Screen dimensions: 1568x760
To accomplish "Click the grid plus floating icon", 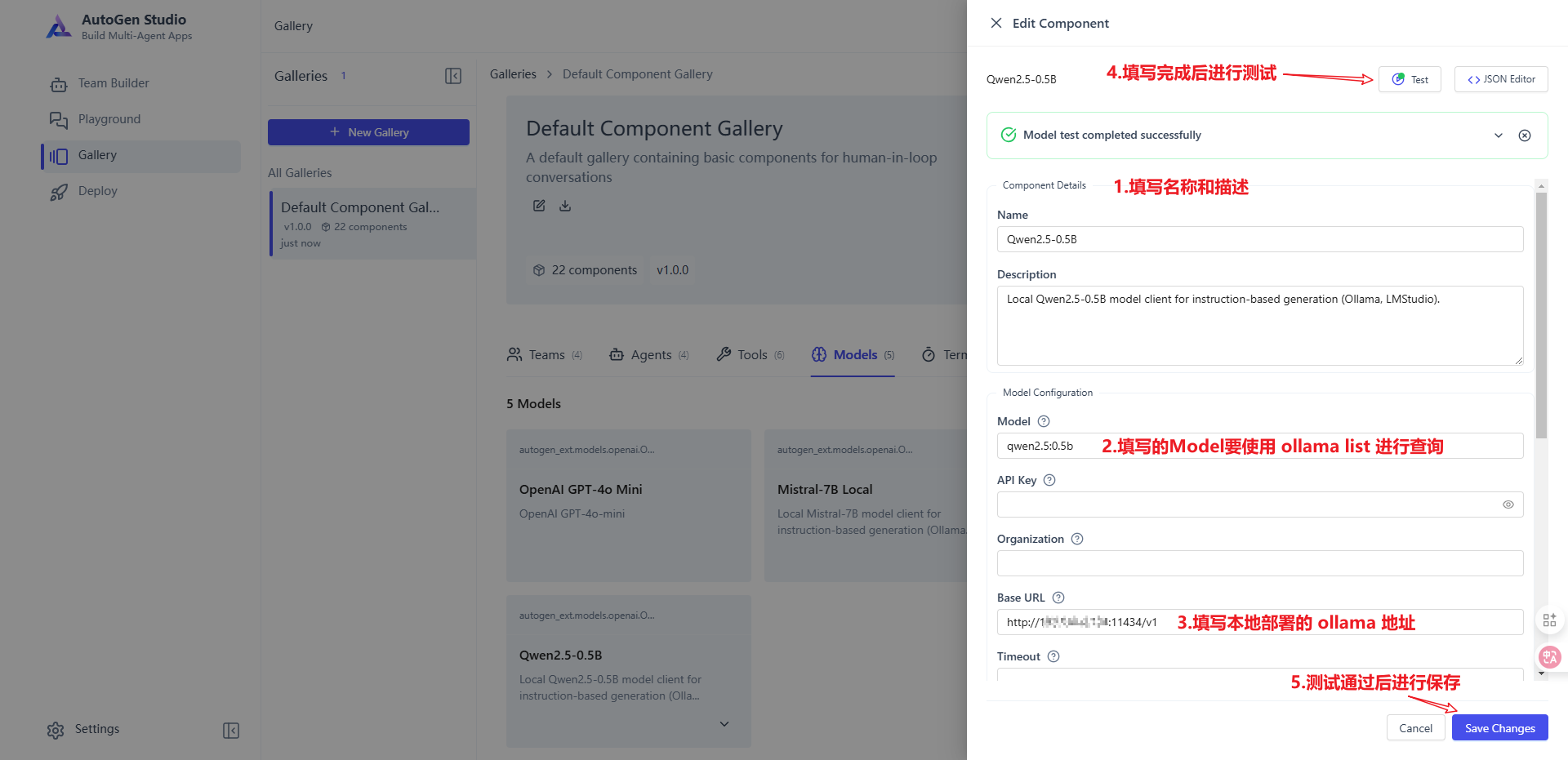I will [x=1549, y=620].
